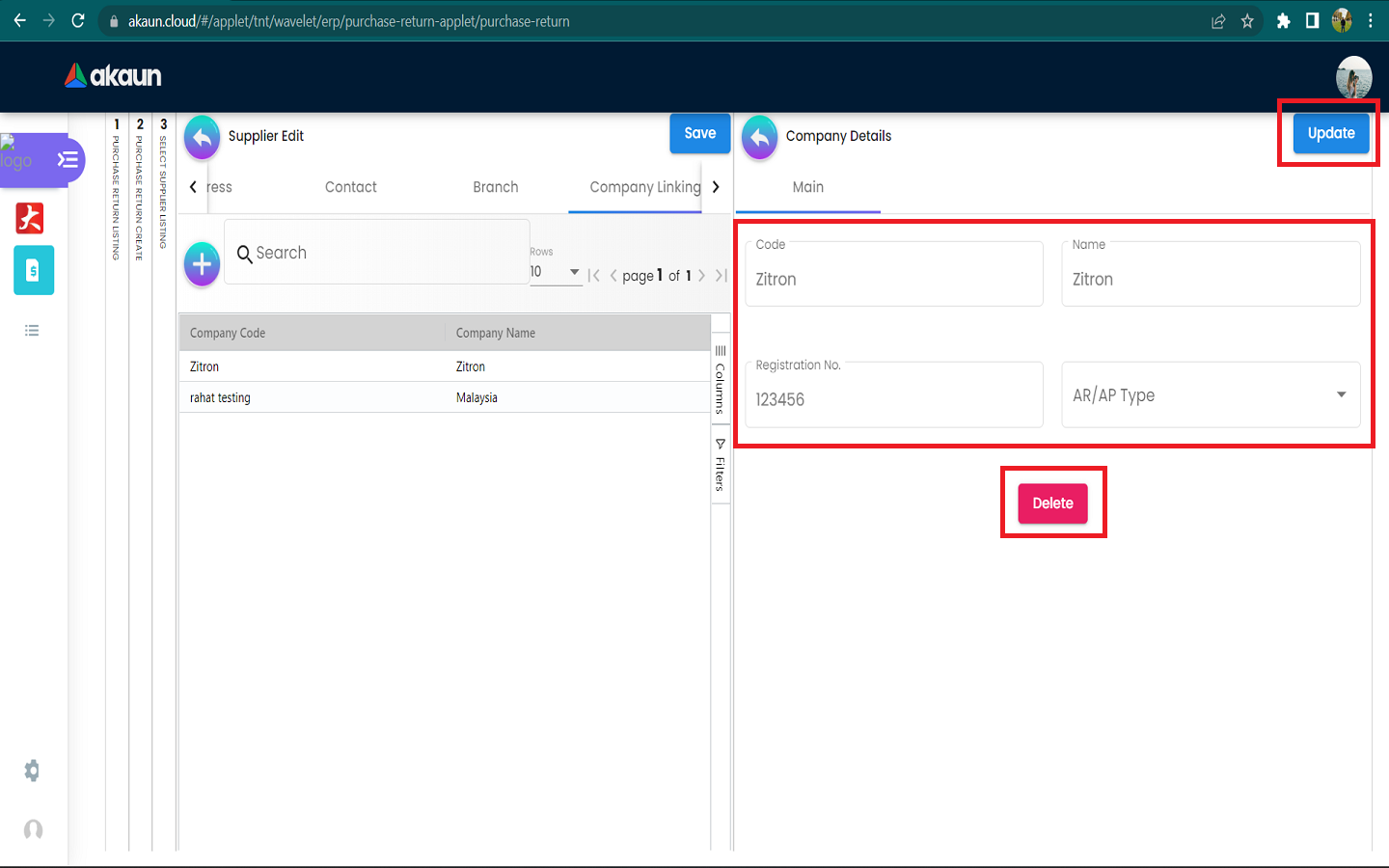Image resolution: width=1389 pixels, height=868 pixels.
Task: Click the Supplier Edit back arrow icon
Action: tap(202, 137)
